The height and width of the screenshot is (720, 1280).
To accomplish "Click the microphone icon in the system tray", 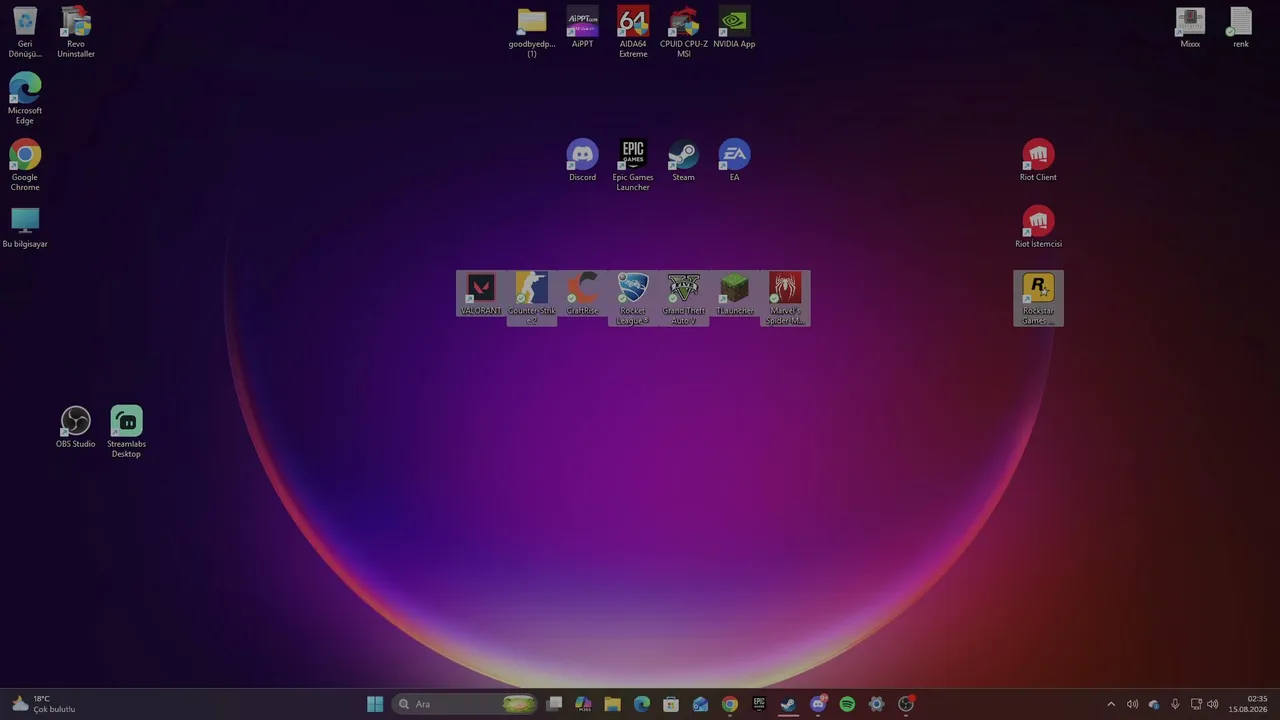I will 1175,704.
